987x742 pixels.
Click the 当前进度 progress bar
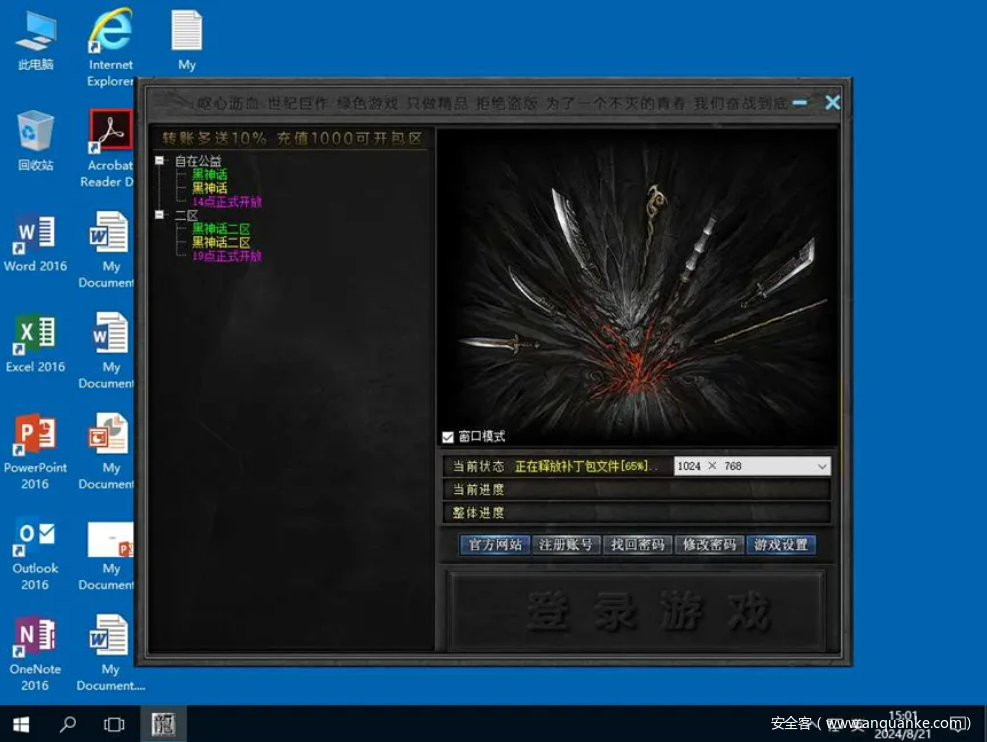point(637,490)
